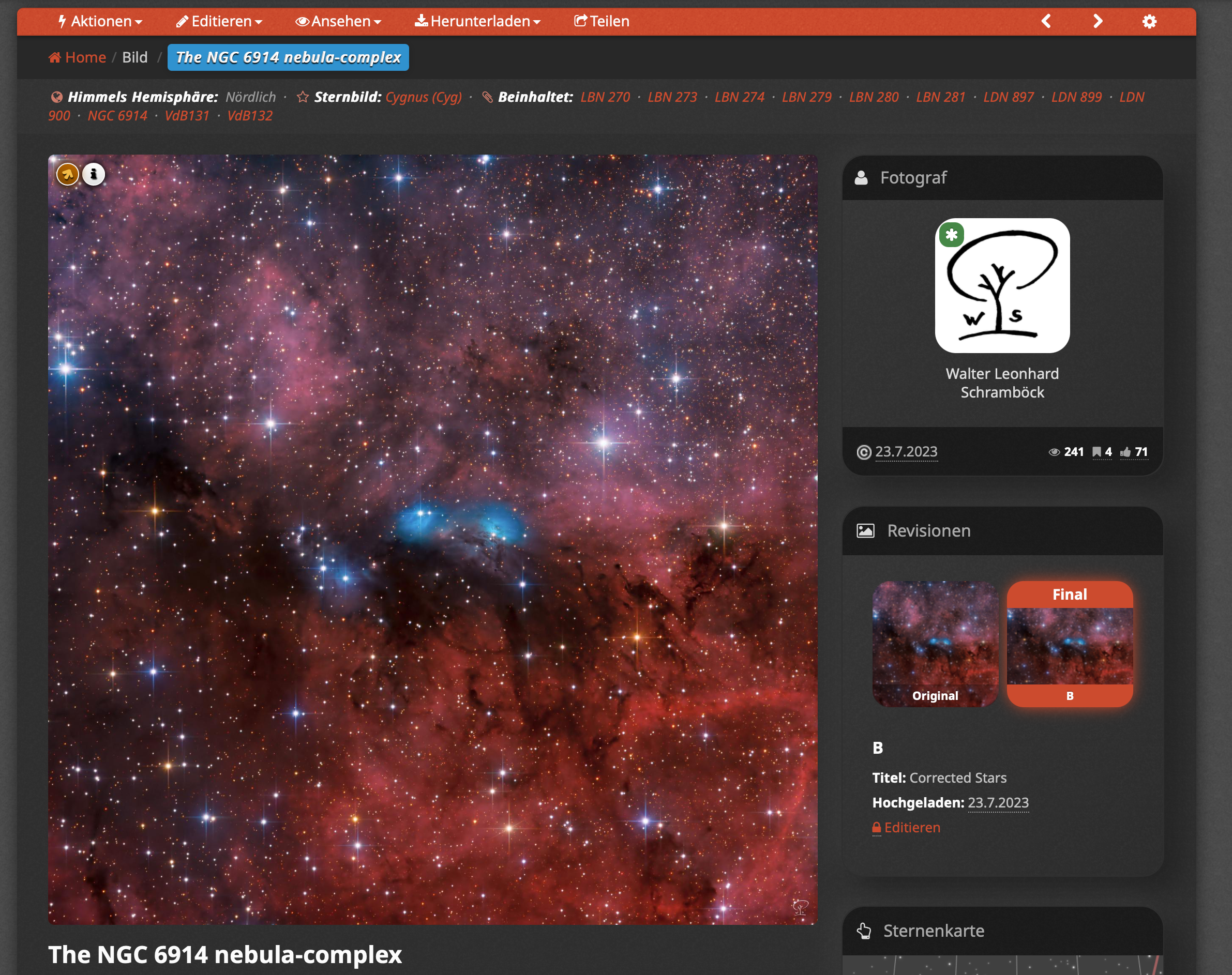
Task: Open the Herunterladen dropdown
Action: click(477, 22)
